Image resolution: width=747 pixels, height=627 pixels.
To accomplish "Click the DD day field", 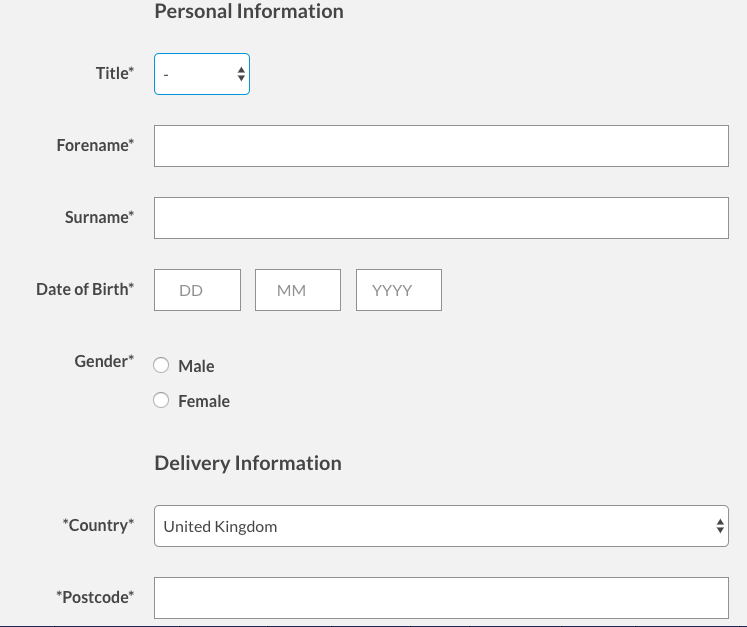I will click(x=197, y=290).
